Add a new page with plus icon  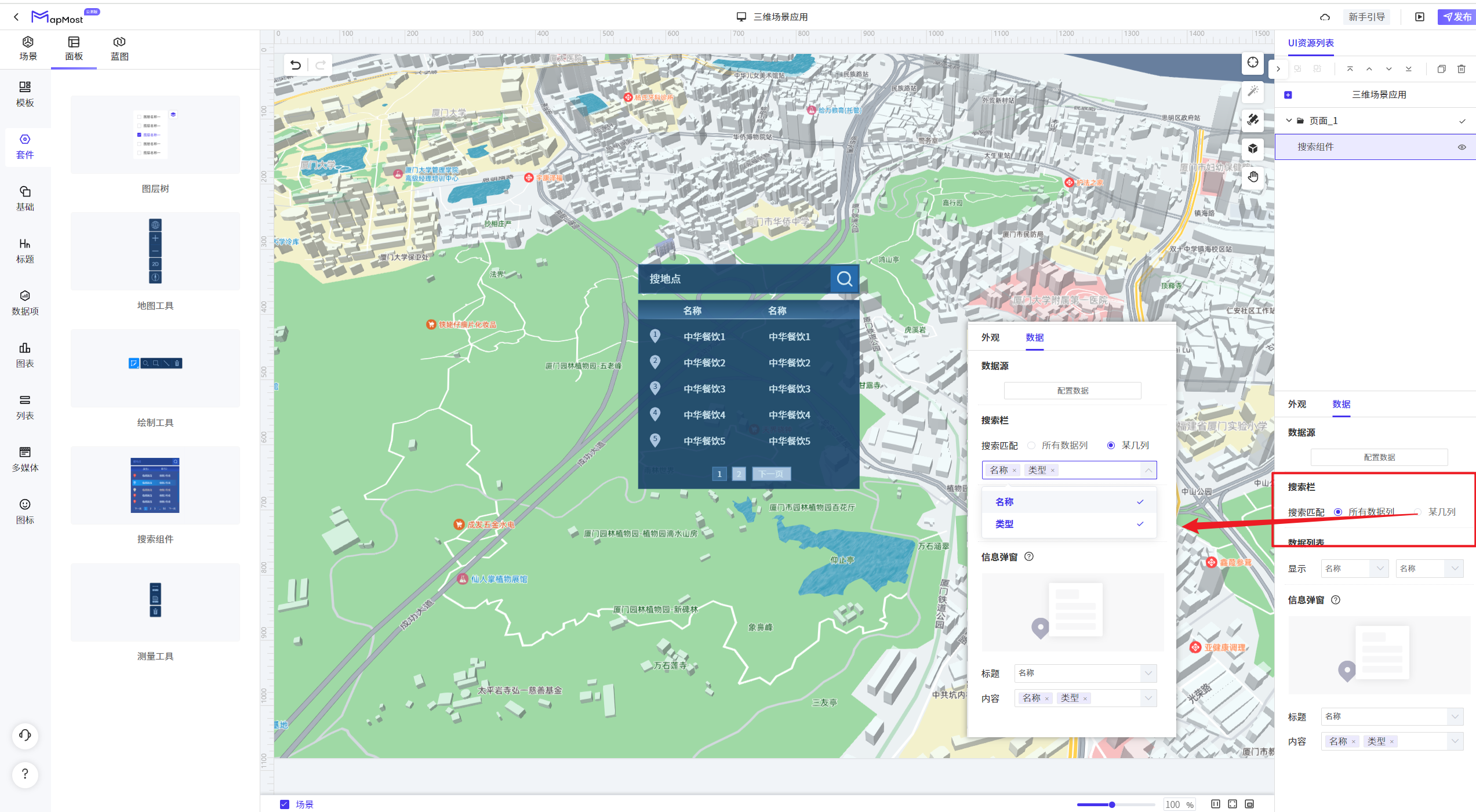coord(1288,95)
